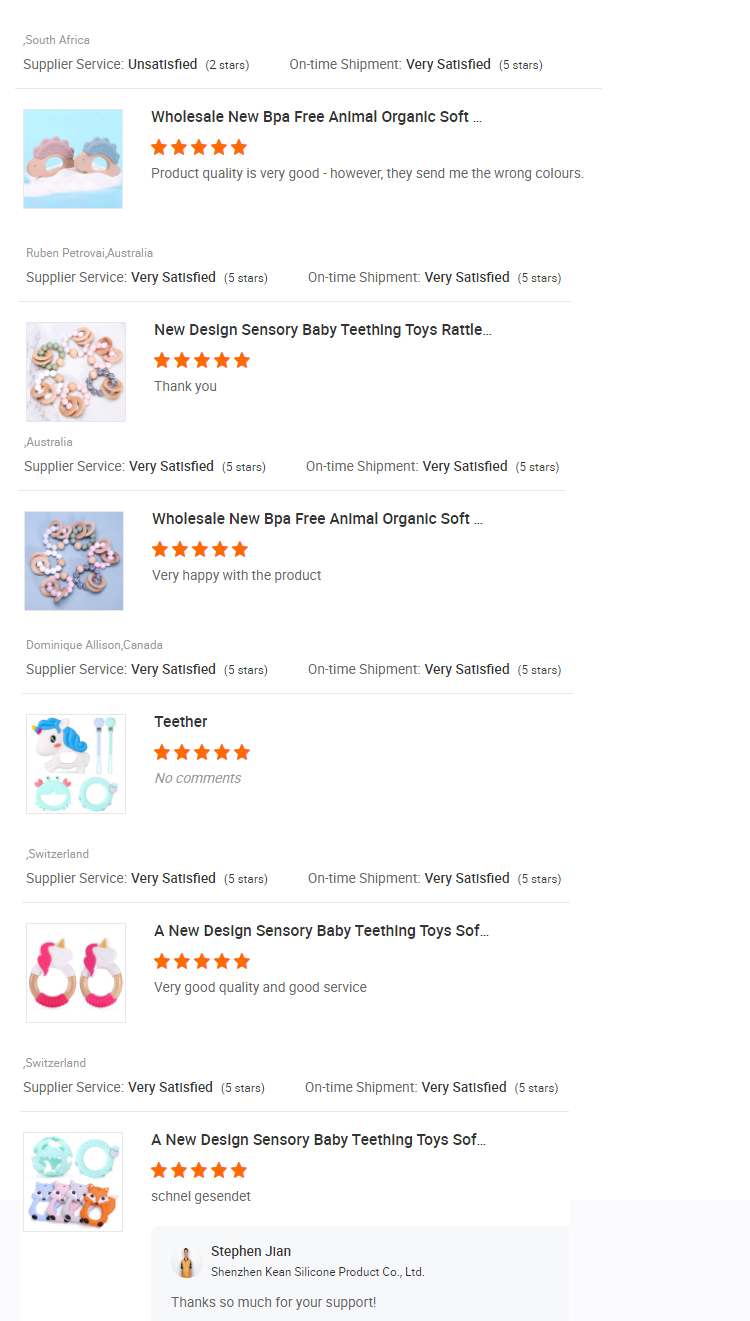This screenshot has width=750, height=1321.
Task: Open the hedgehog wooden teether thumbnail
Action: (73, 159)
